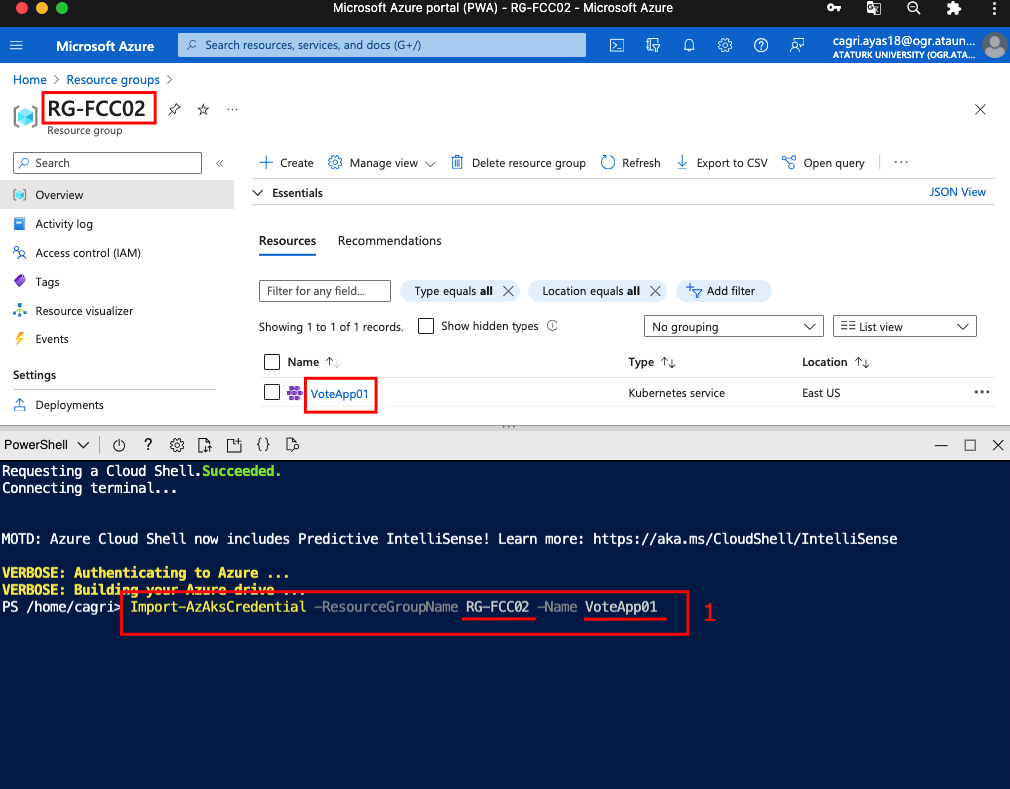
Task: Expand the List view dropdown
Action: coord(904,327)
